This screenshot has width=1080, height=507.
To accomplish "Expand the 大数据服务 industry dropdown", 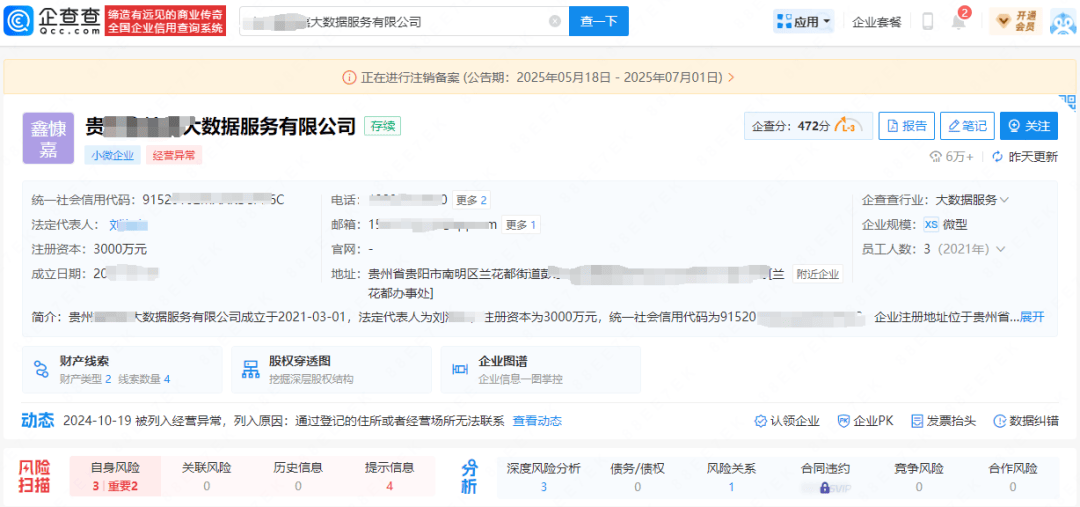I will pos(971,200).
